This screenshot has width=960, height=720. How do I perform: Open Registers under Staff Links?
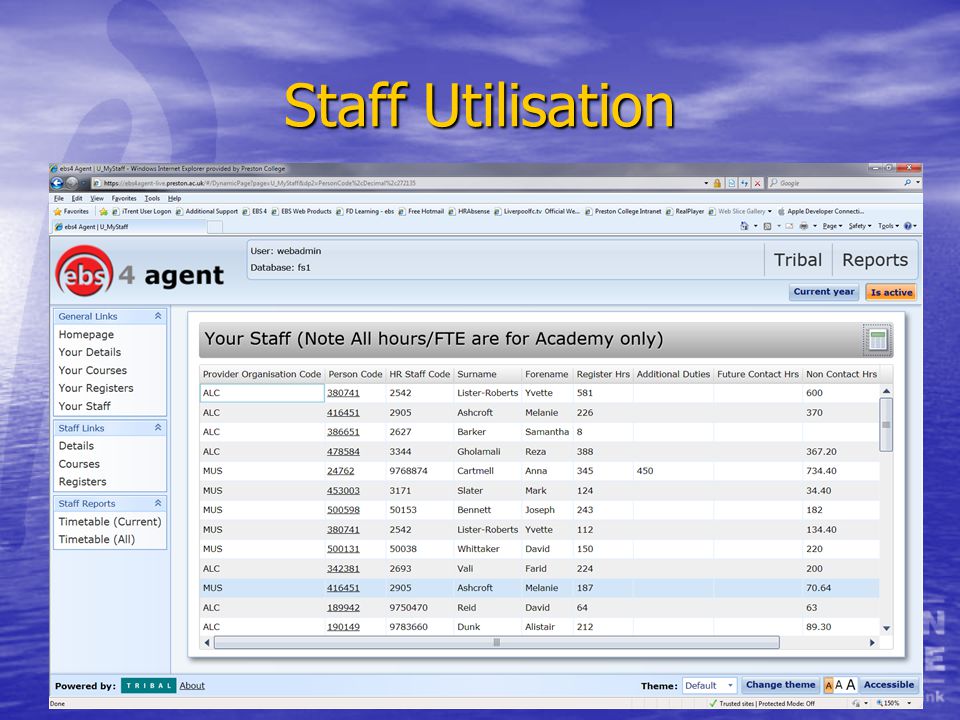(83, 482)
